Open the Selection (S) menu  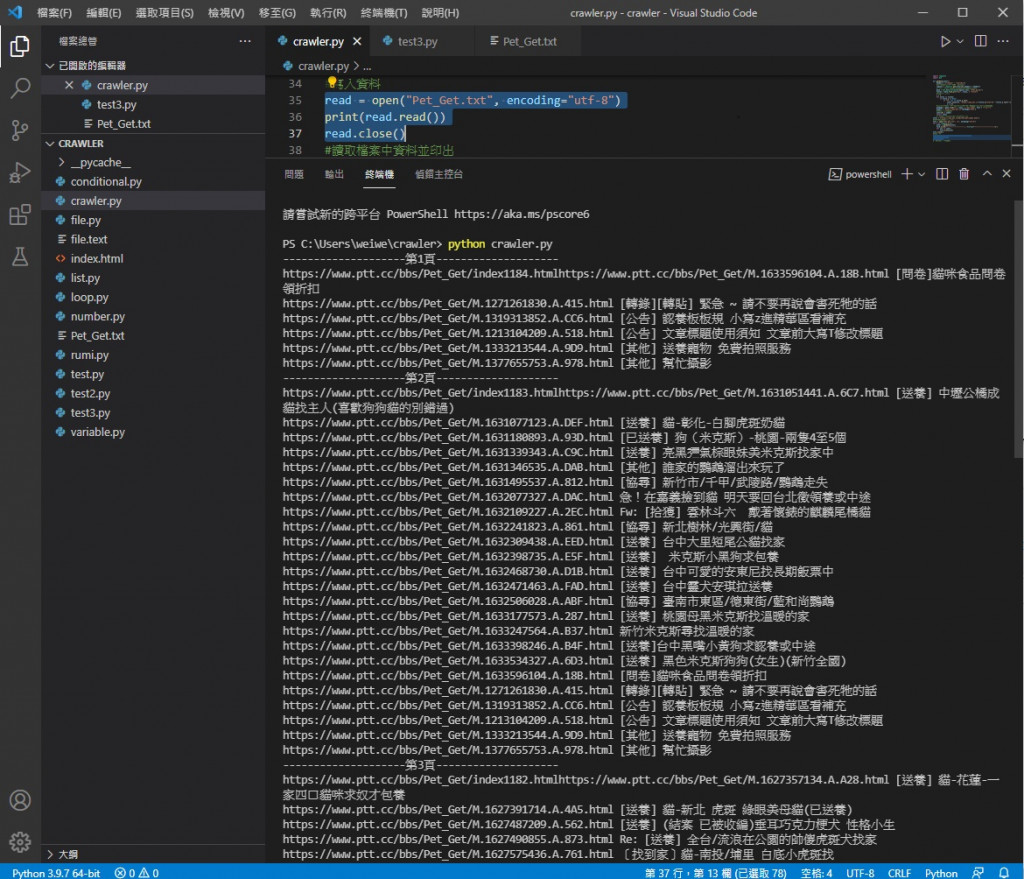tap(165, 12)
